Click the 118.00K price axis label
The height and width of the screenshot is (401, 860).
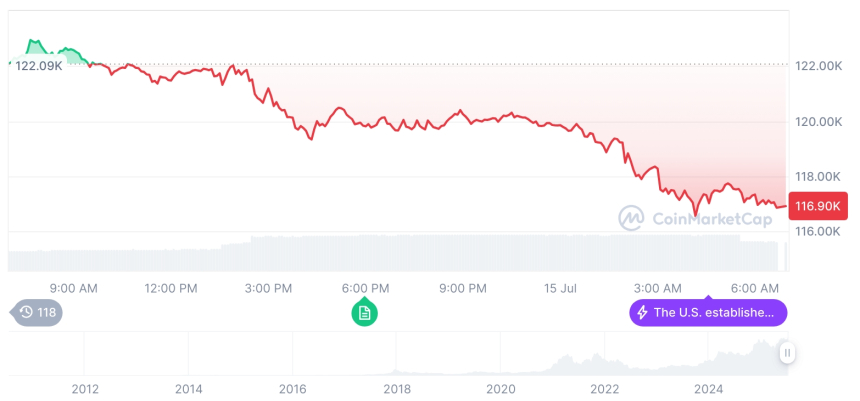click(818, 177)
